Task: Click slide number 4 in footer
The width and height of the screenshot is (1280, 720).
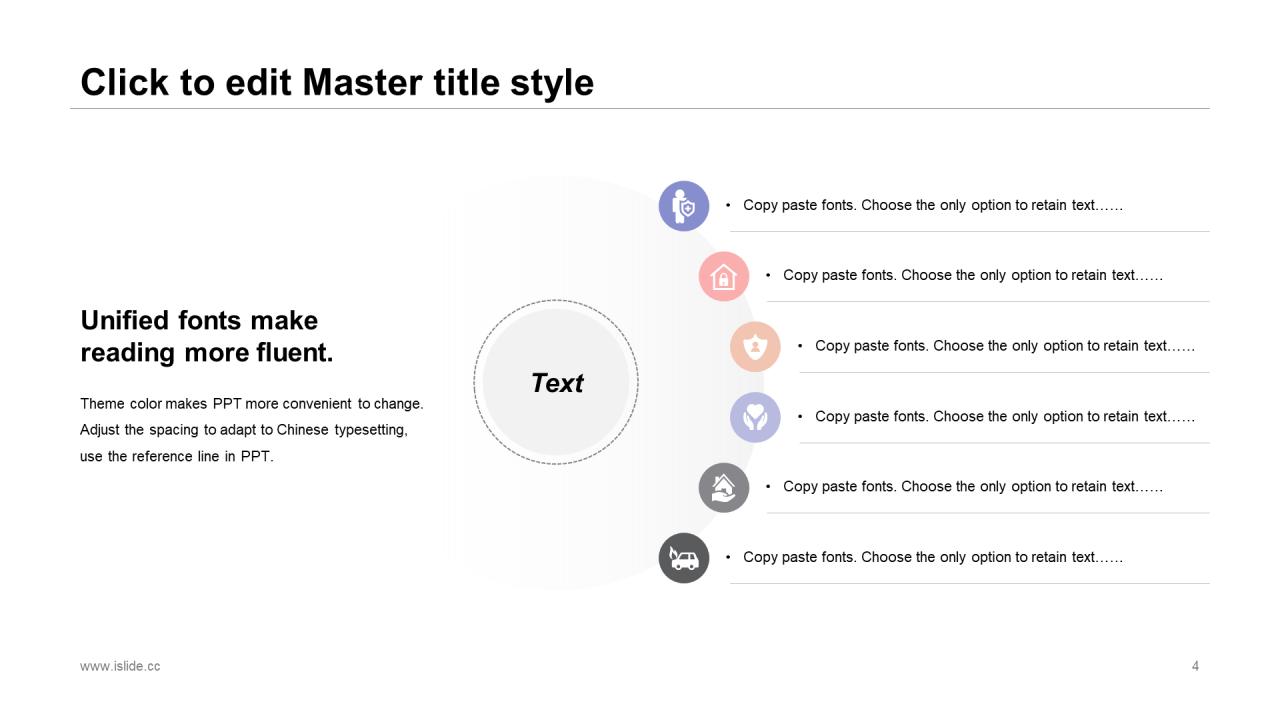Action: [x=1195, y=666]
